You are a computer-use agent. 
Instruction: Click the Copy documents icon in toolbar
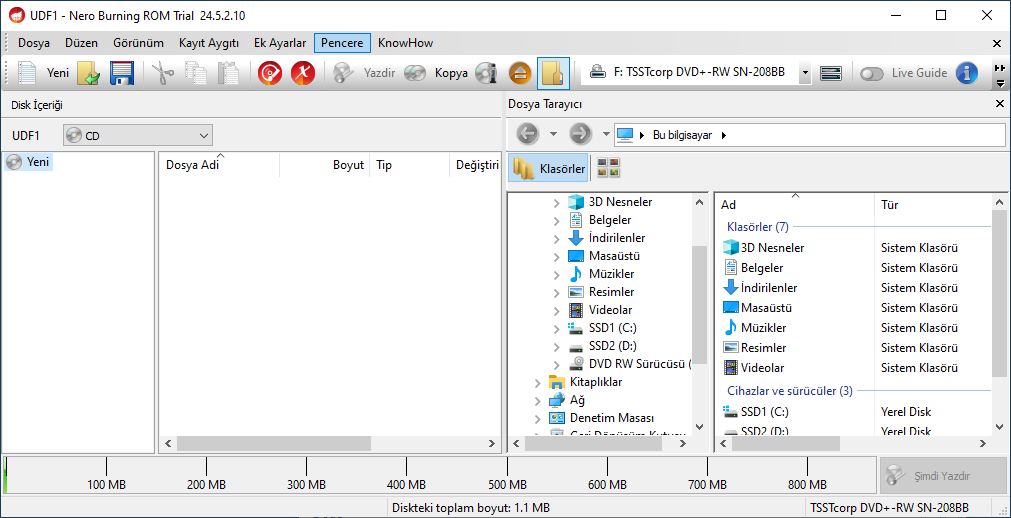point(195,73)
